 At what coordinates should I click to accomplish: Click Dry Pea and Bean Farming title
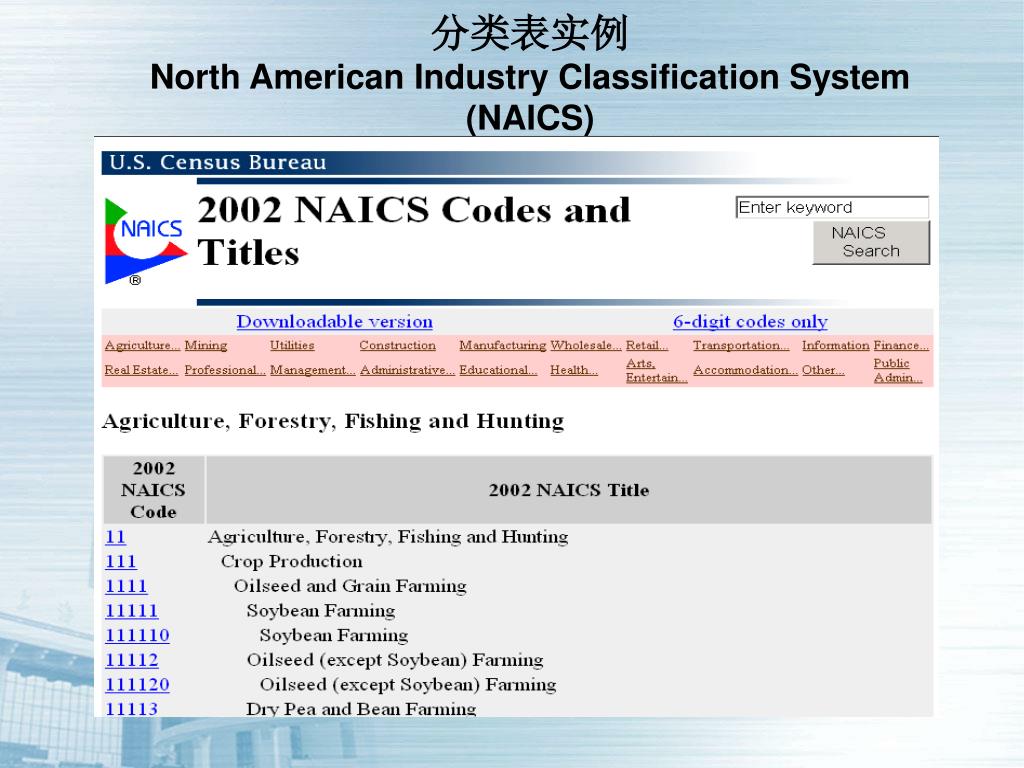(x=361, y=709)
